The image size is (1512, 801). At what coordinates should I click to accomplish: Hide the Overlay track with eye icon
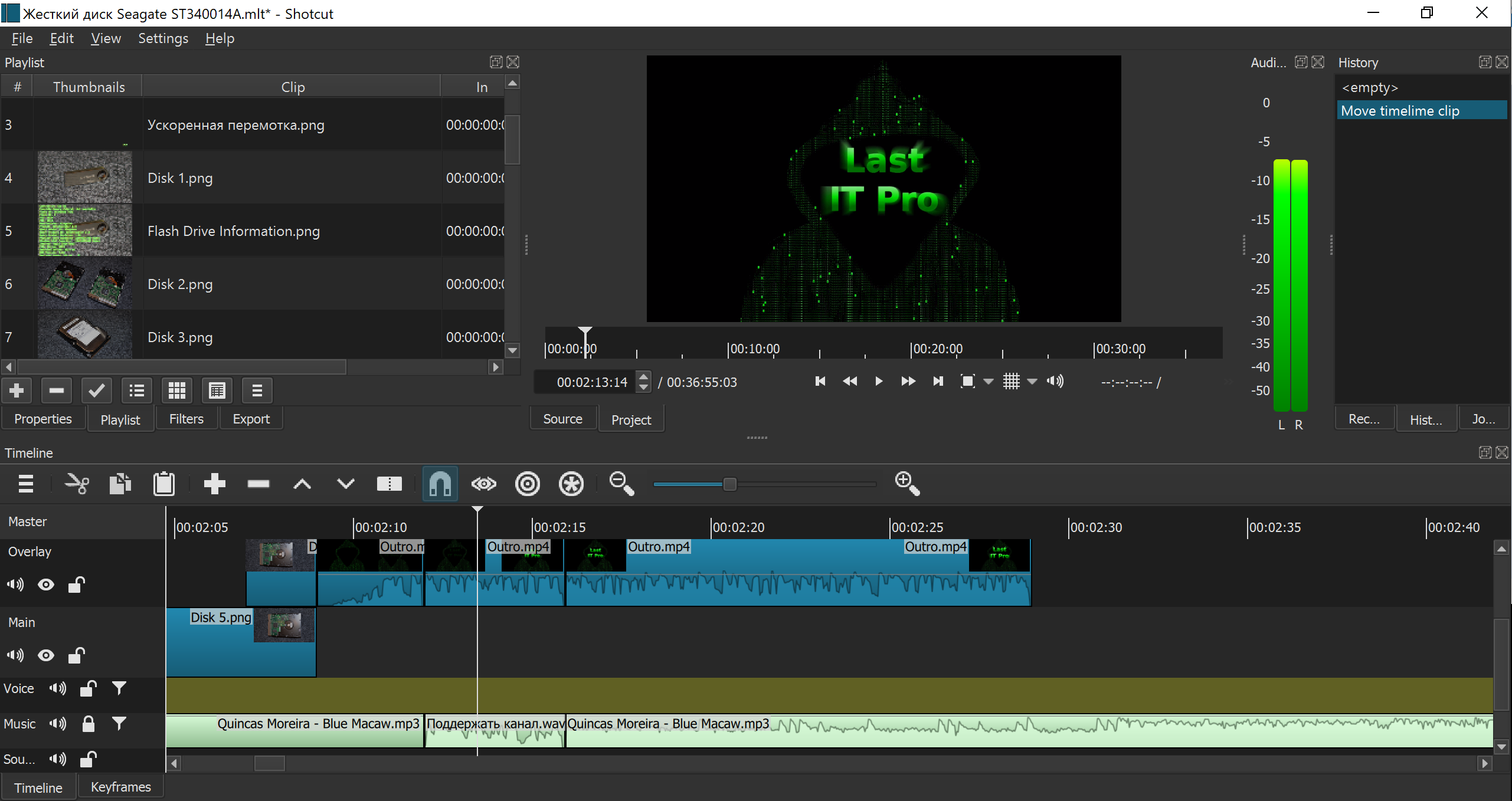tap(46, 585)
